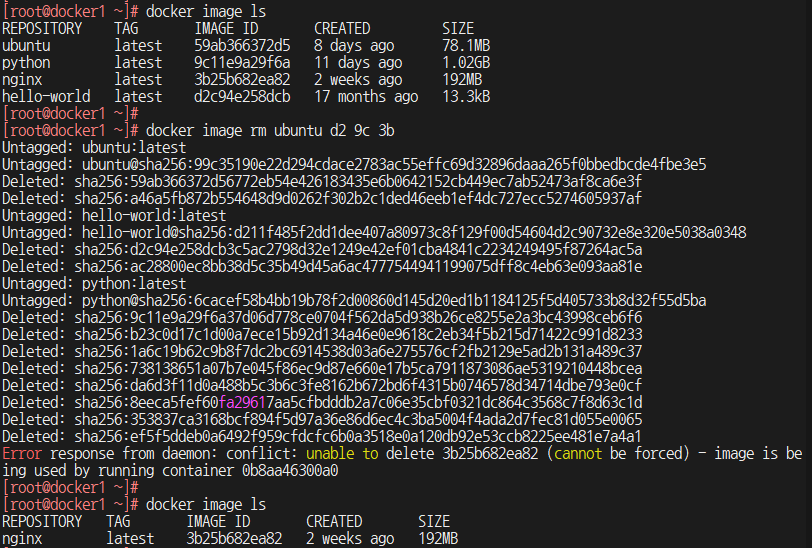Screen dimensions: 812x548
Task: Click 'Untagged: hello-world:latest' line
Action: point(114,215)
